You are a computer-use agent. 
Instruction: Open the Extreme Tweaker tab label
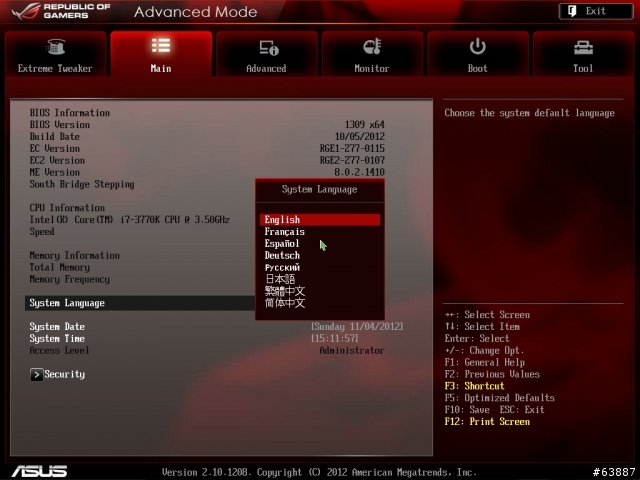pyautogui.click(x=55, y=69)
